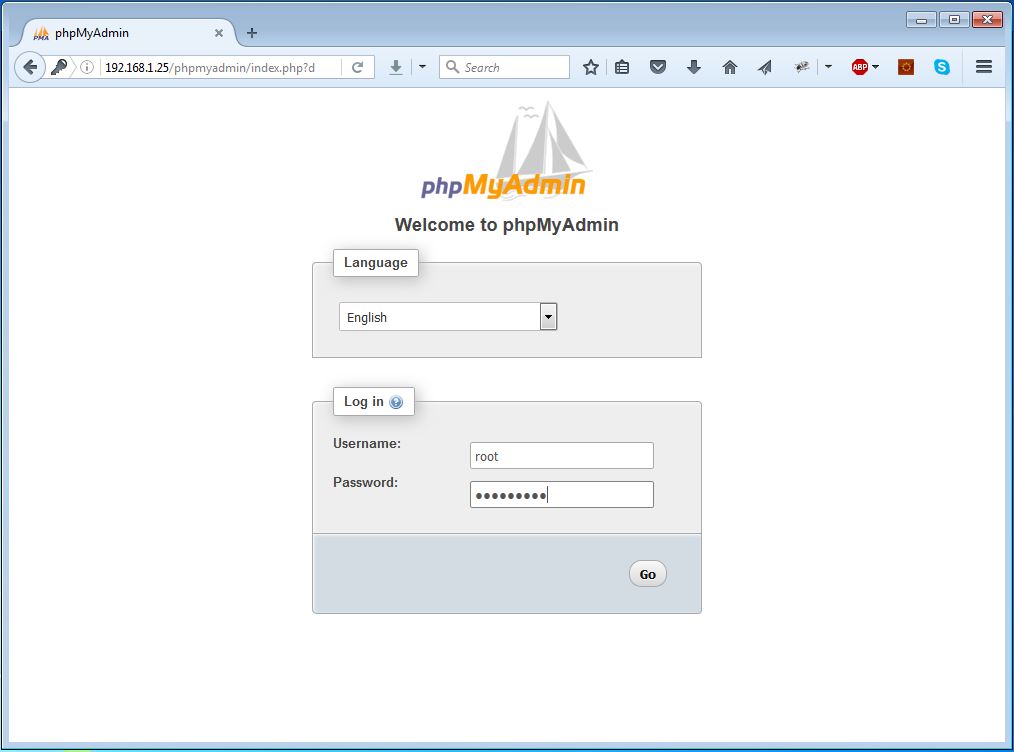Focus the browser Search box
Image resolution: width=1014 pixels, height=752 pixels.
click(504, 67)
